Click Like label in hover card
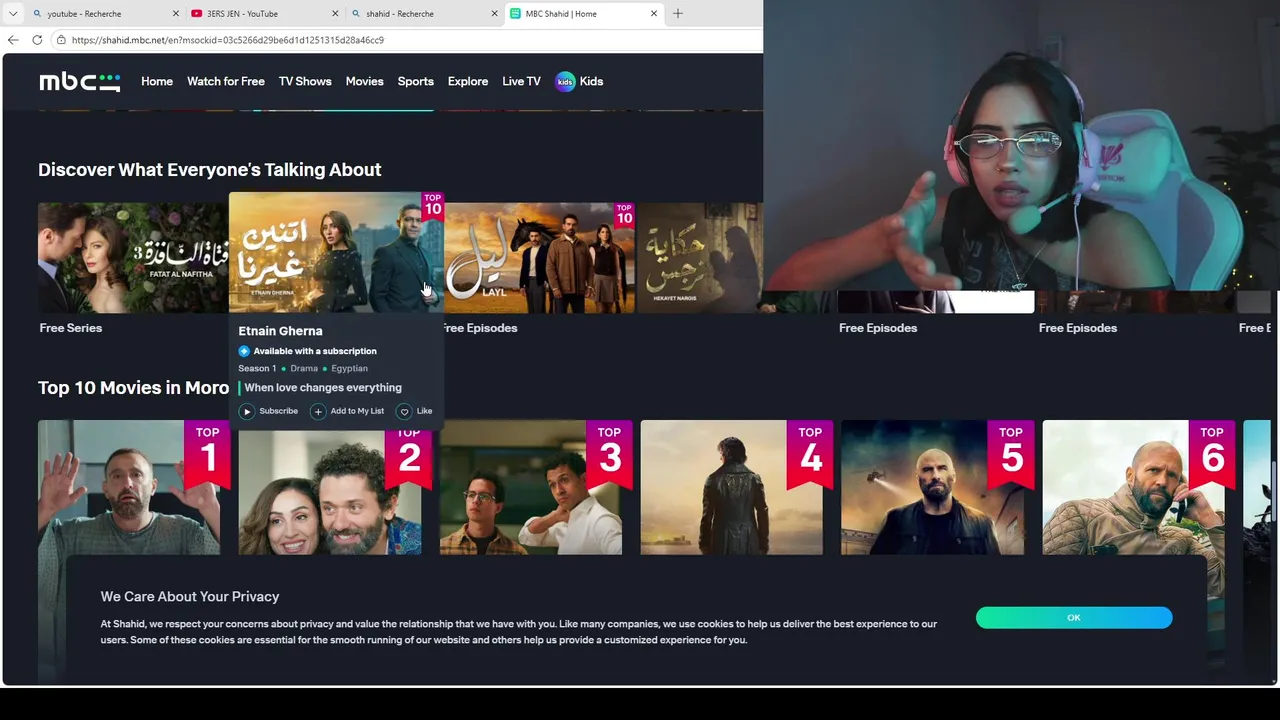This screenshot has height=720, width=1280. 424,411
